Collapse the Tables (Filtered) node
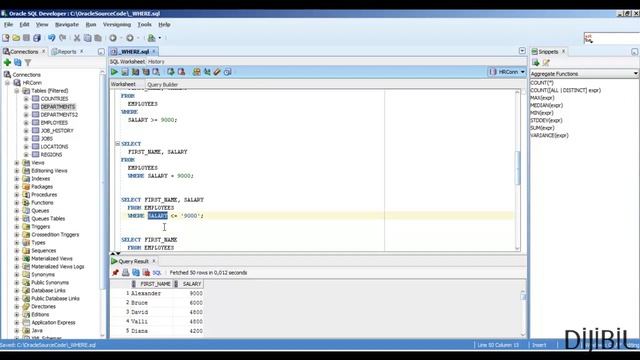The height and width of the screenshot is (360, 640). point(17,91)
